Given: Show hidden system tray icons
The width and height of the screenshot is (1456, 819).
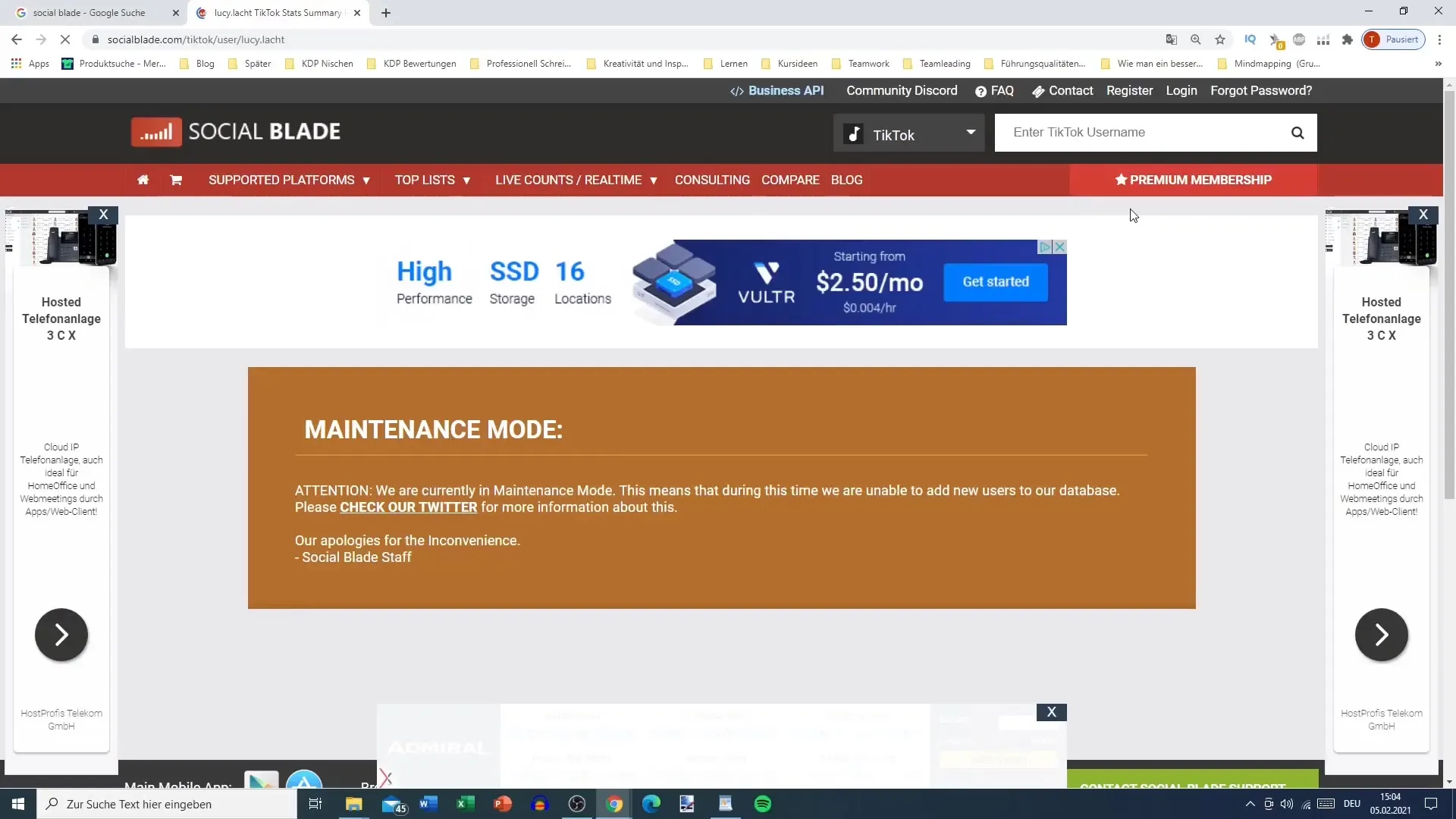Looking at the screenshot, I should (1250, 804).
